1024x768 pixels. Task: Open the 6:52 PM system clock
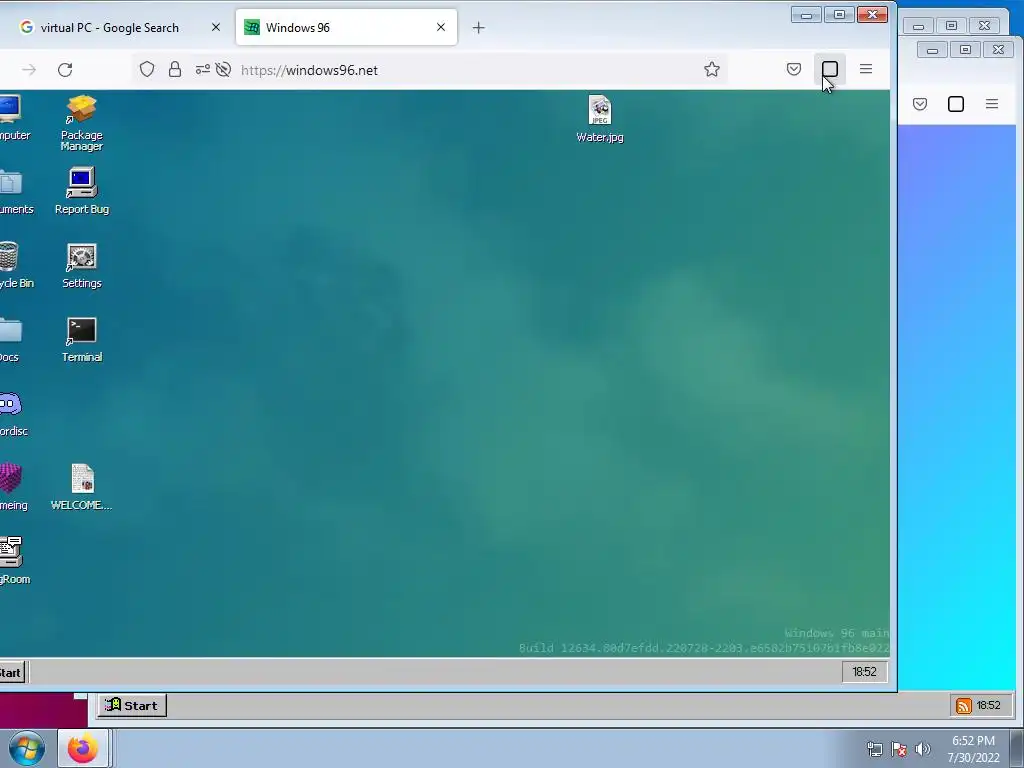pos(973,749)
